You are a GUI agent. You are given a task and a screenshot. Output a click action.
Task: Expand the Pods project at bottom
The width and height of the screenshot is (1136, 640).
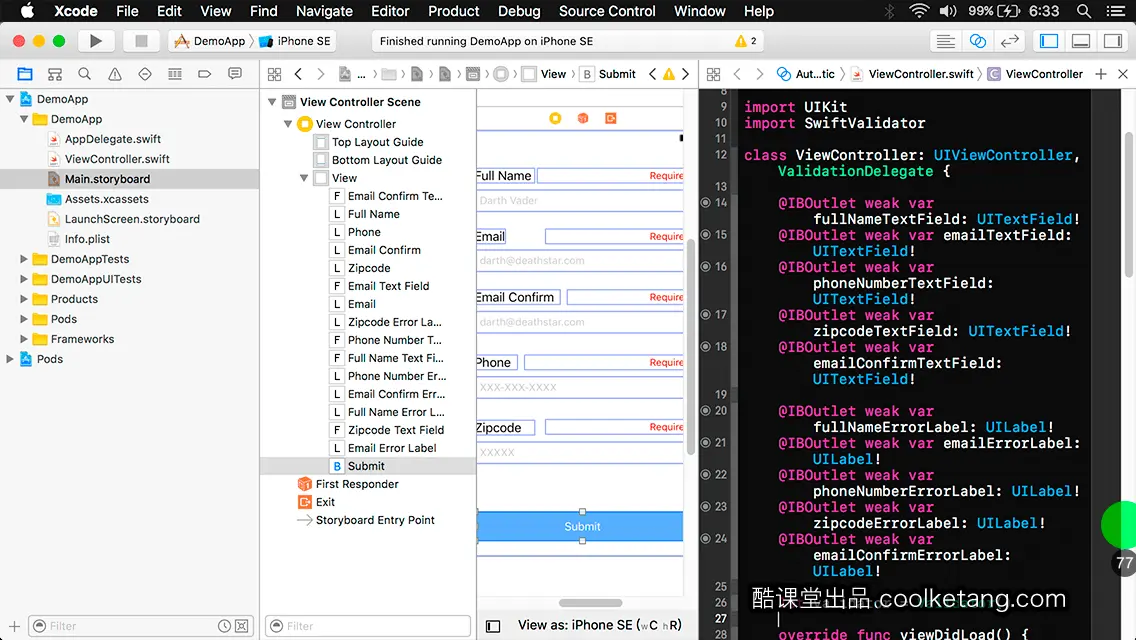coord(10,359)
